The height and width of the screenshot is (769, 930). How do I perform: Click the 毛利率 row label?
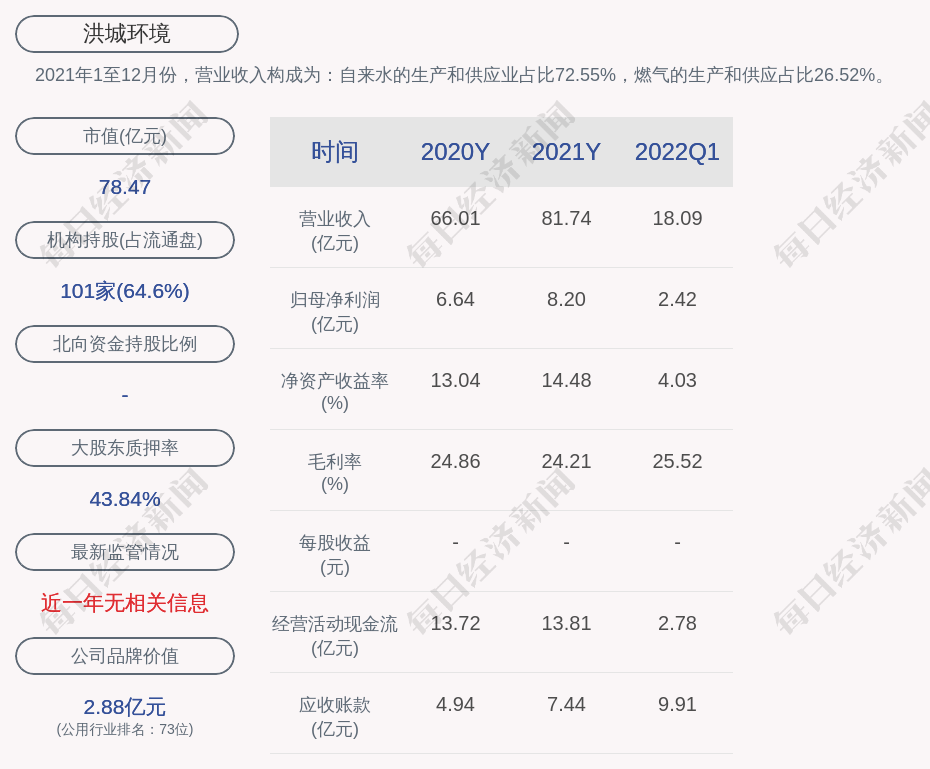(x=335, y=473)
